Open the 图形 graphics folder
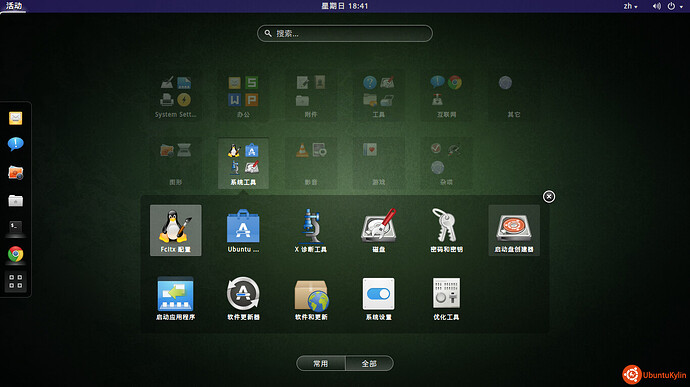 (x=176, y=163)
